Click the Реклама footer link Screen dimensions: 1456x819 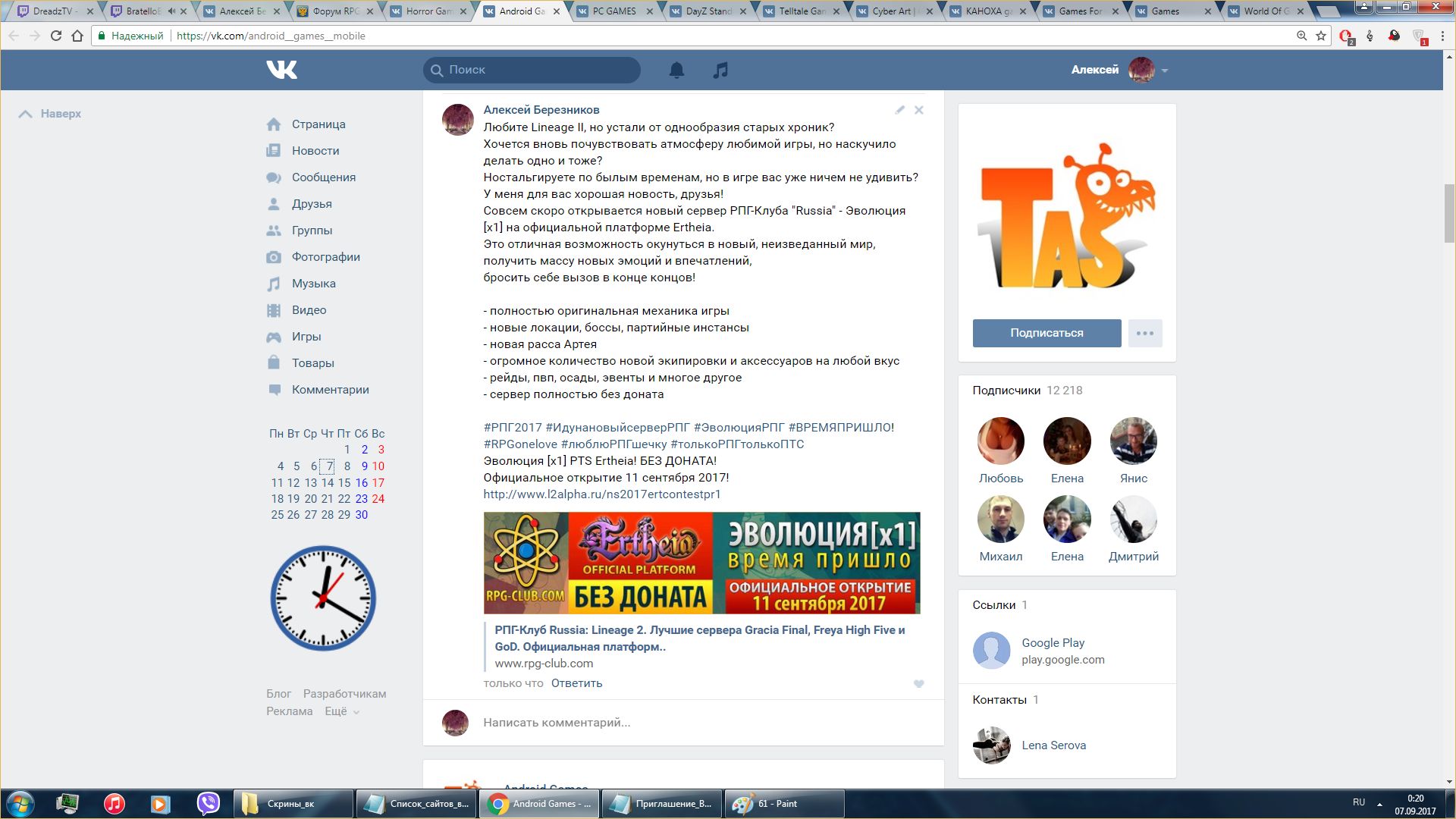coord(289,711)
